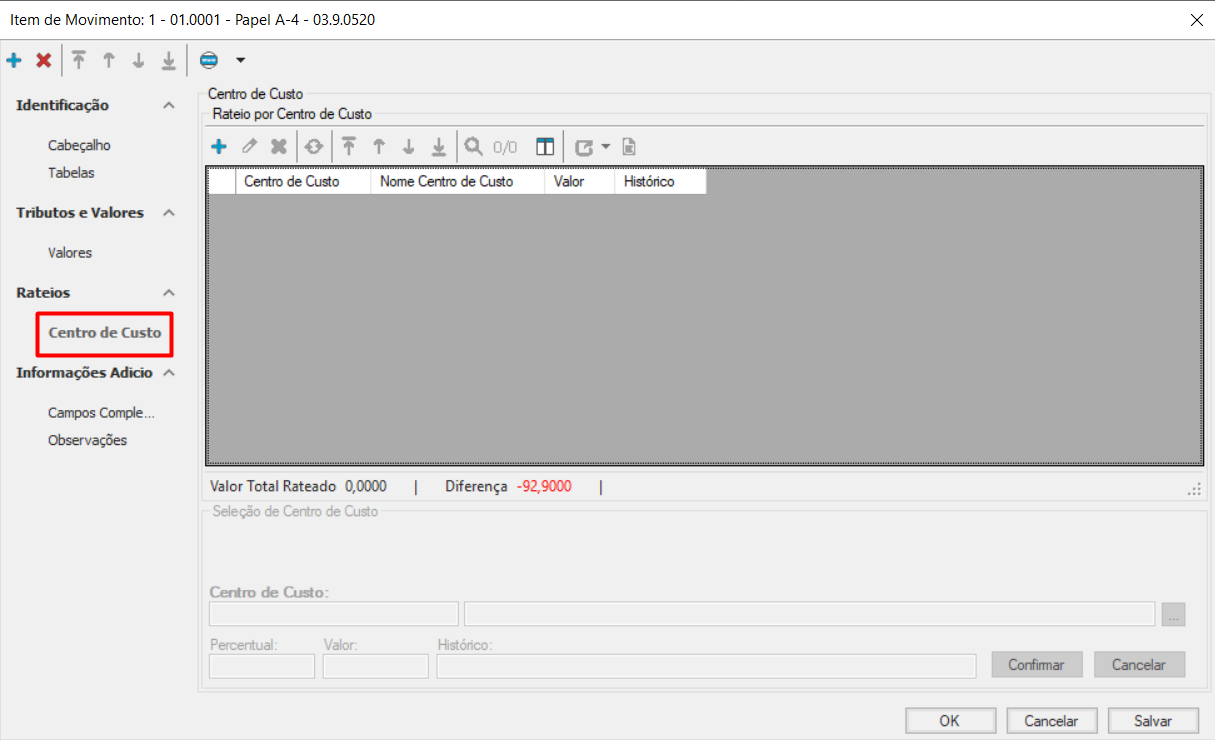
Task: Collapse the Identificação section
Action: 169,106
